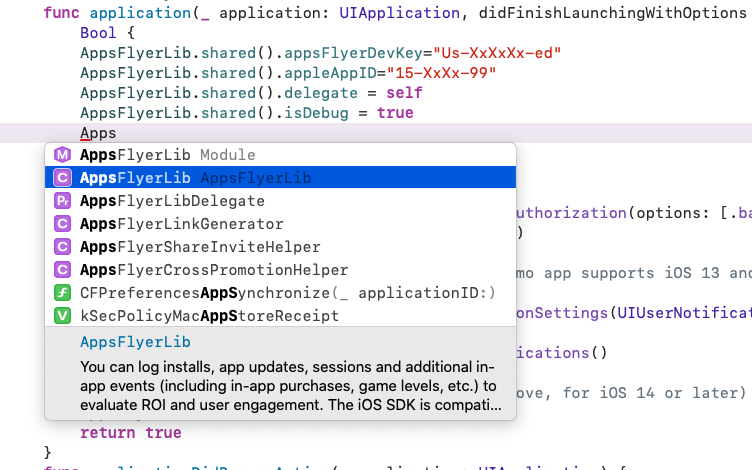Click the class icon on highlighted AppsFlyerLib row
Viewport: 752px width, 470px height.
[62, 178]
